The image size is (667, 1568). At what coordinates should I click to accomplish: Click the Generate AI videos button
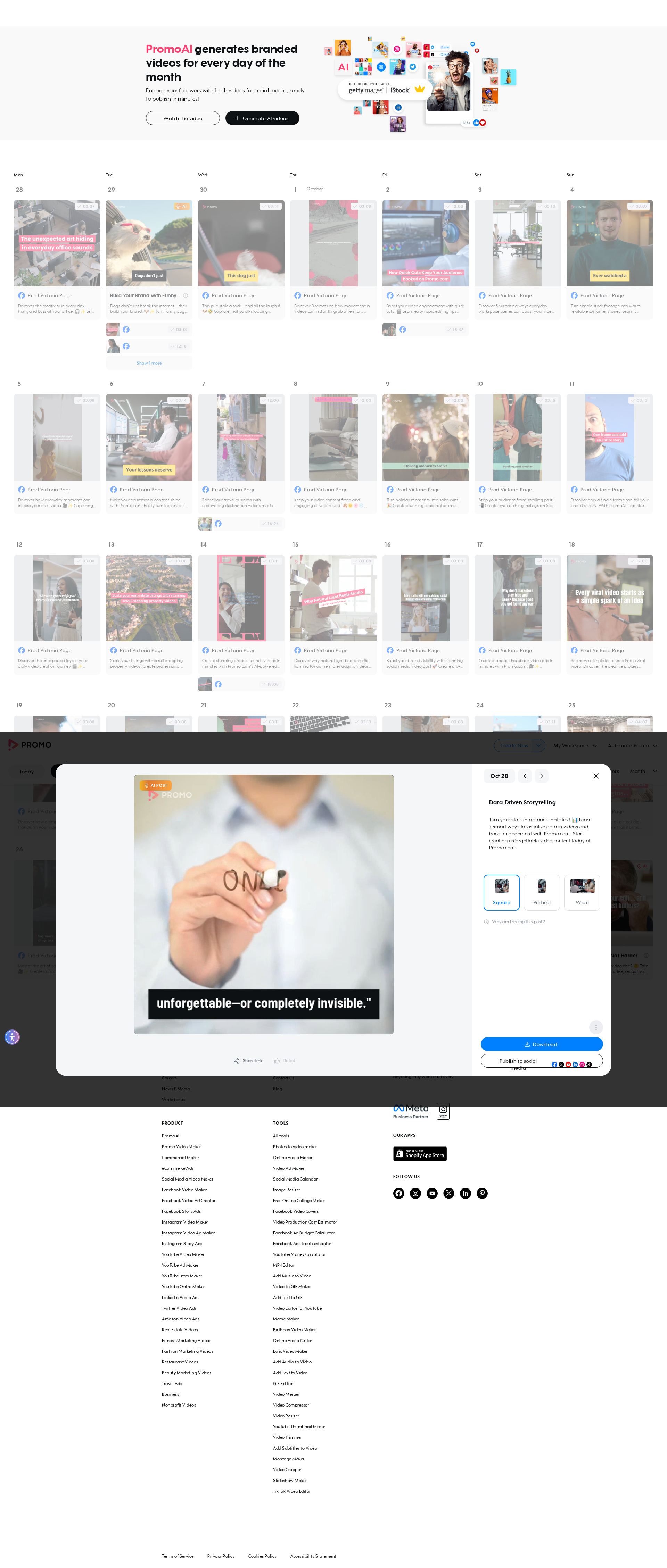[262, 118]
